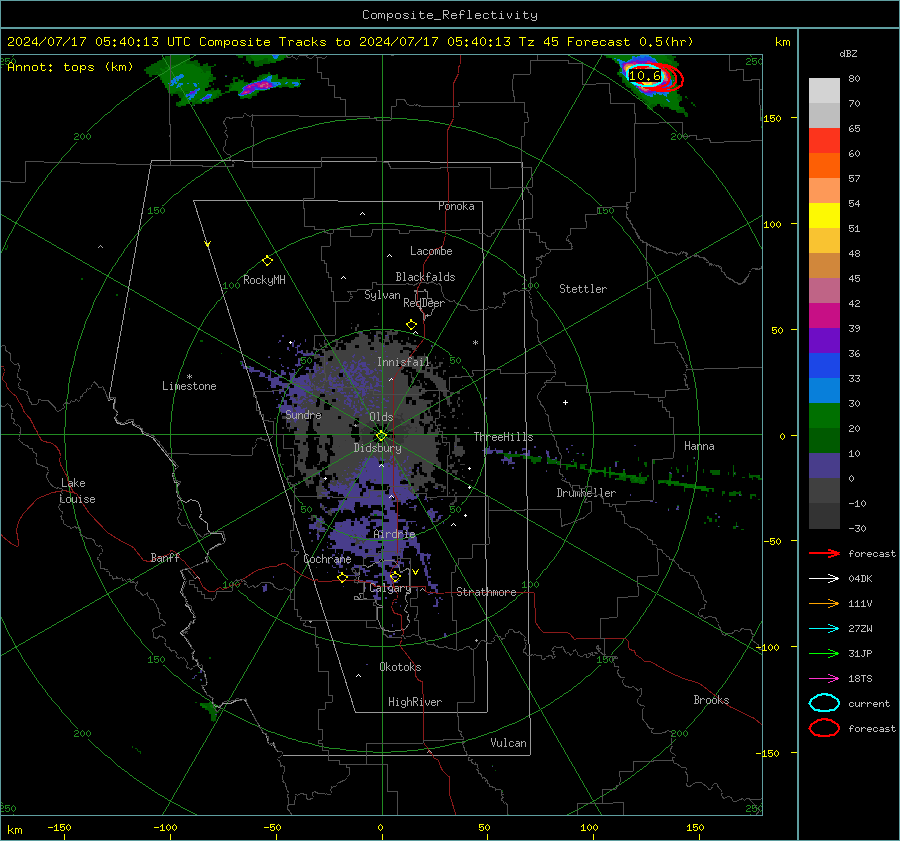Click the Ponoka city label
The width and height of the screenshot is (900, 841).
[456, 206]
